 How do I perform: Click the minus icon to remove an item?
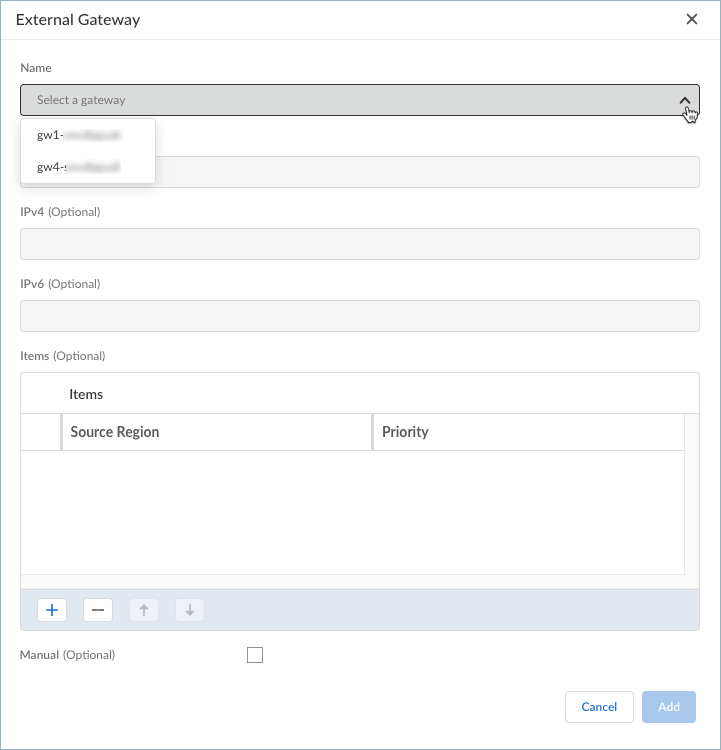click(98, 610)
